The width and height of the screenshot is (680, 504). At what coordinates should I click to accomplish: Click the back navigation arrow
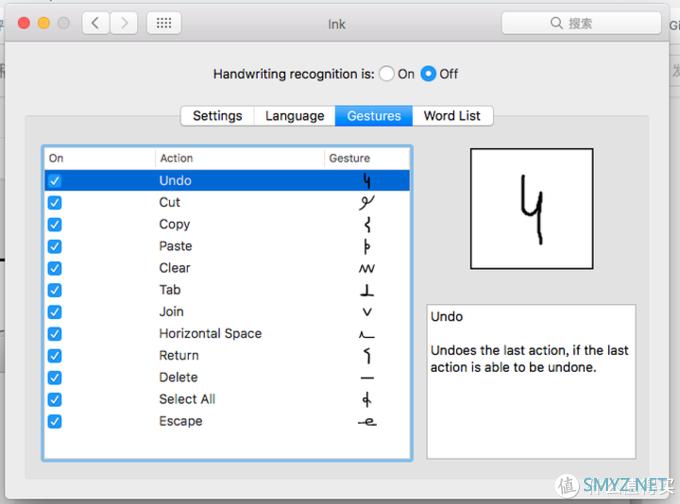point(96,23)
